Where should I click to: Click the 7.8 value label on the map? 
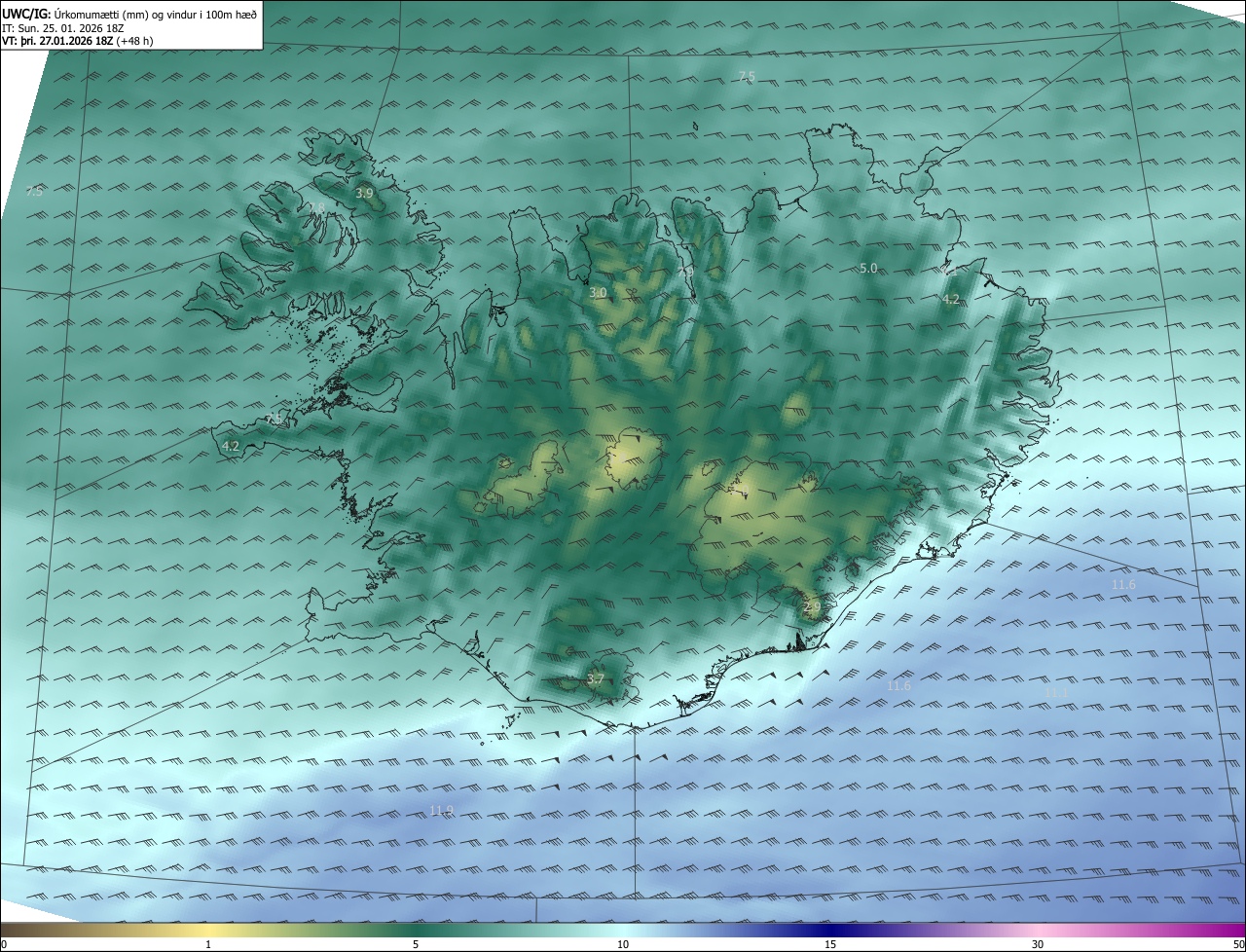click(x=316, y=207)
